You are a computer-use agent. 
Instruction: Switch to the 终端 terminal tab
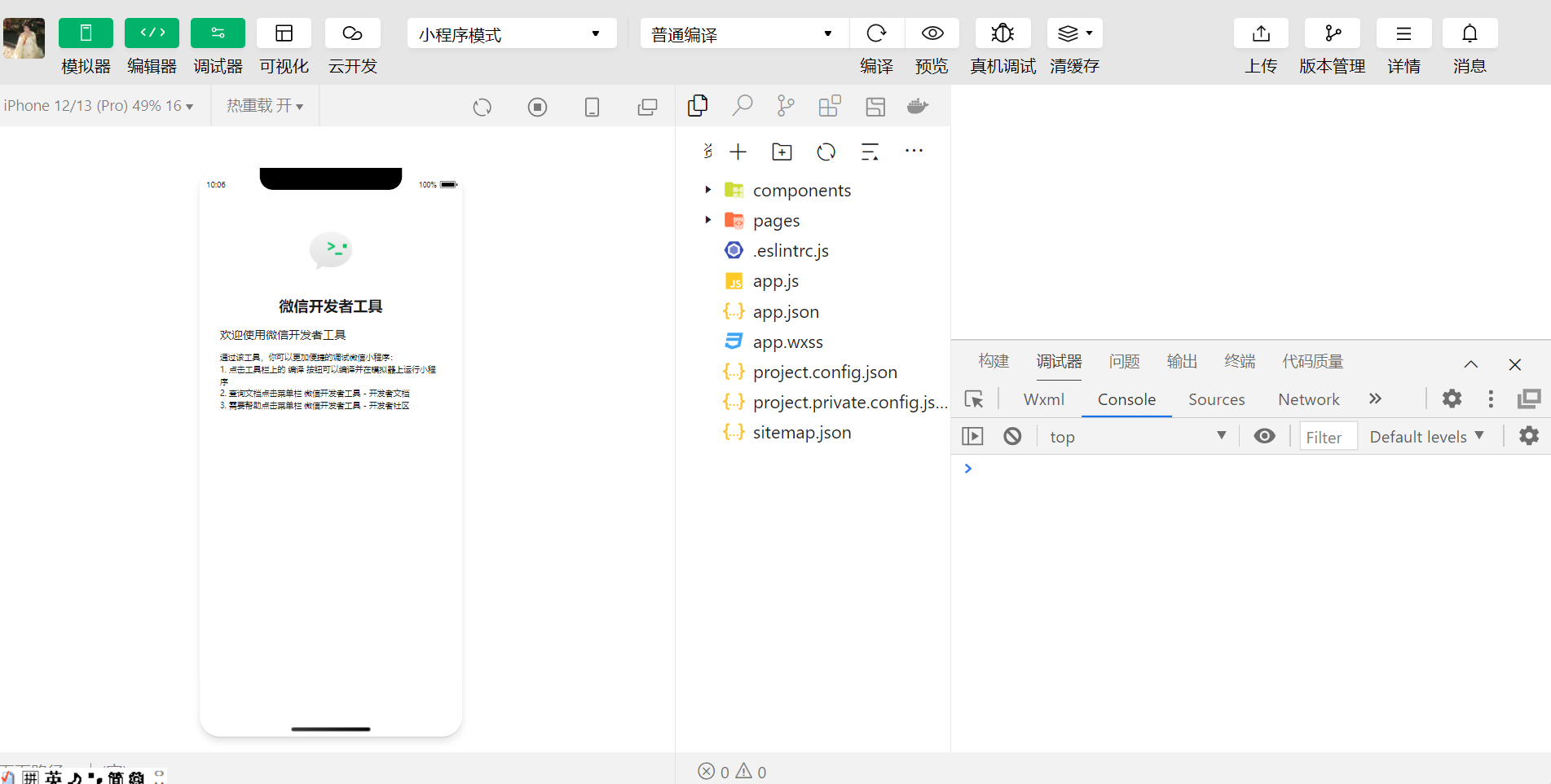pos(1240,361)
